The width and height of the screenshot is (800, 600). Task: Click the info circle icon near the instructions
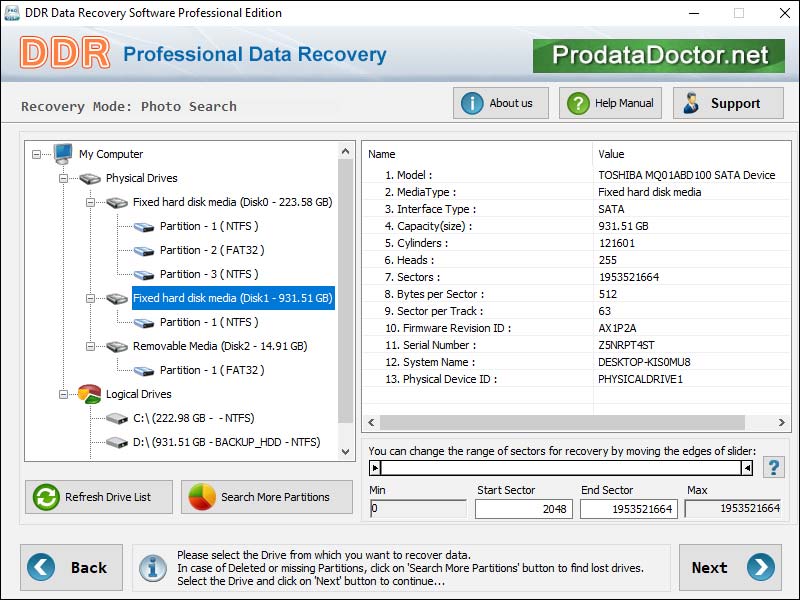(152, 568)
